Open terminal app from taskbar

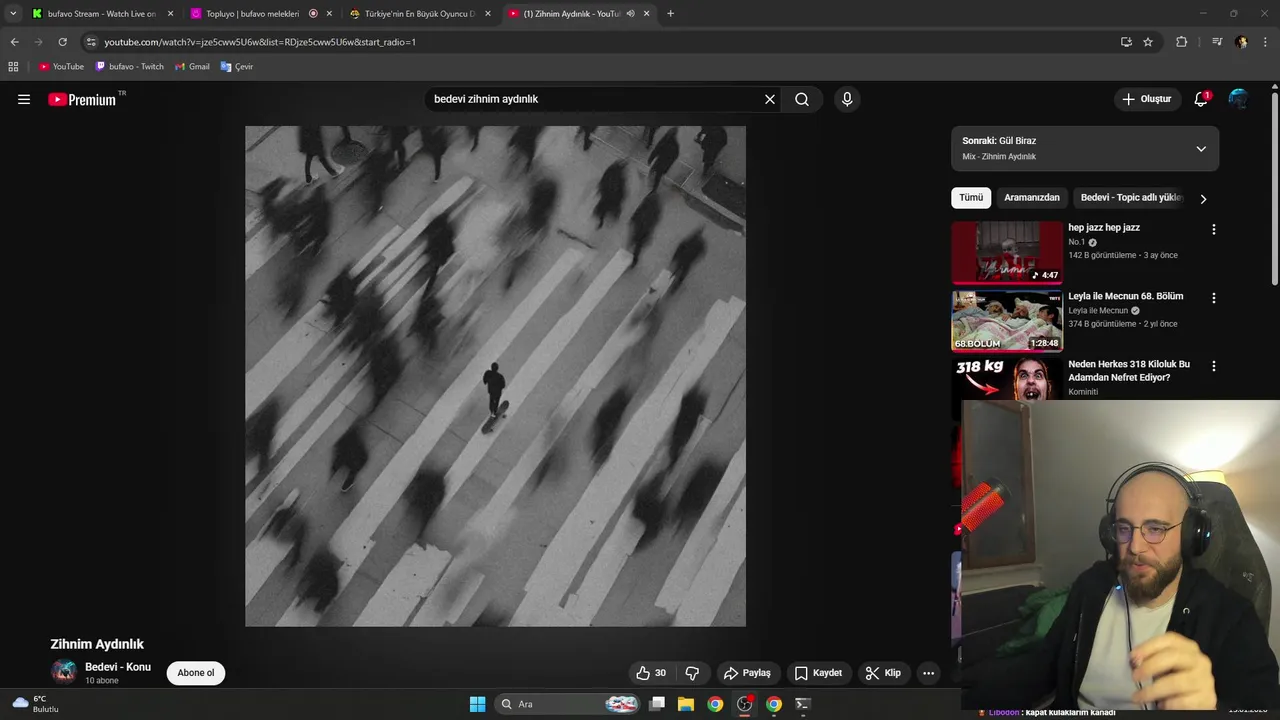click(802, 704)
